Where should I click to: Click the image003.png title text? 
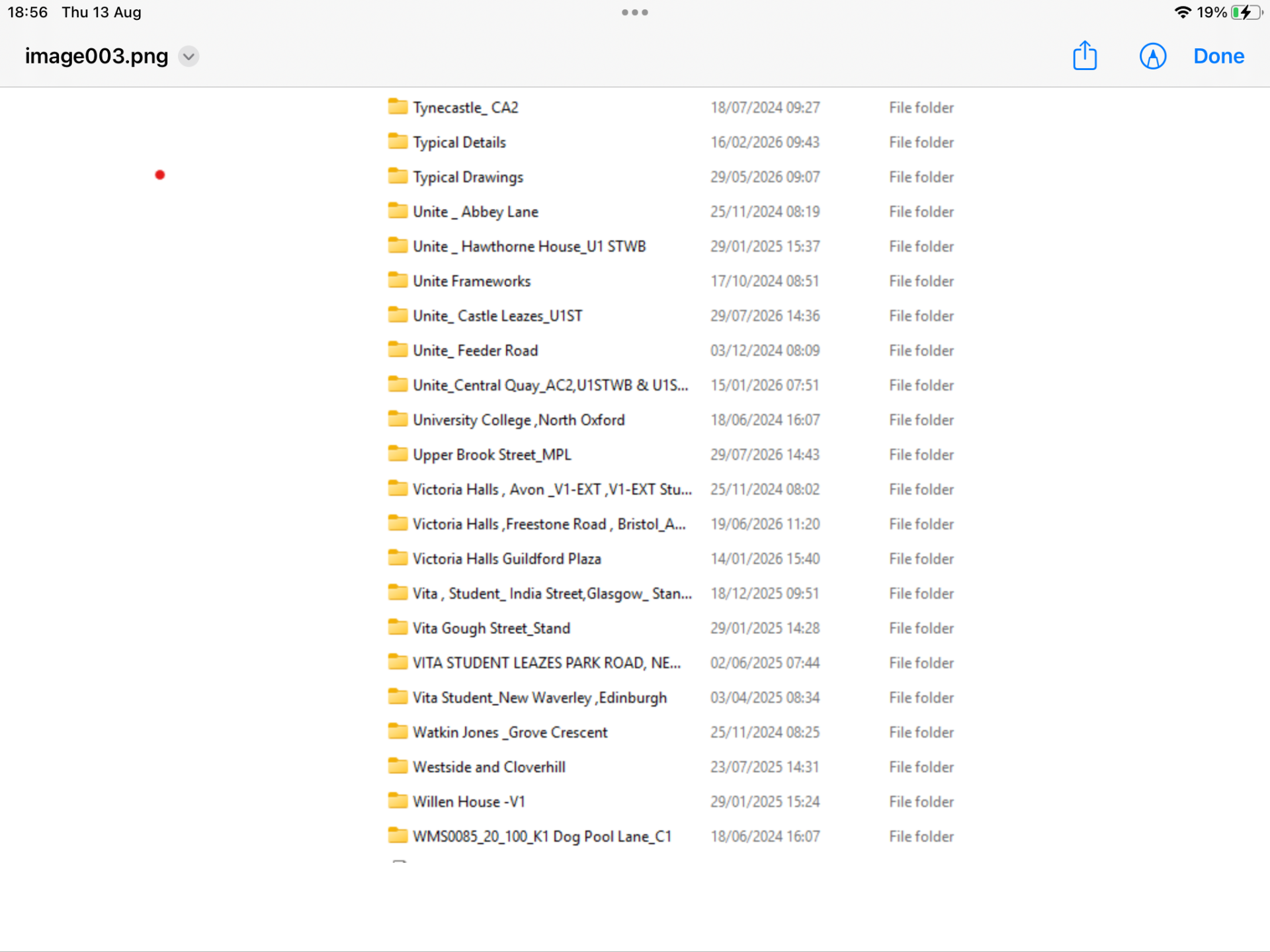coord(97,56)
